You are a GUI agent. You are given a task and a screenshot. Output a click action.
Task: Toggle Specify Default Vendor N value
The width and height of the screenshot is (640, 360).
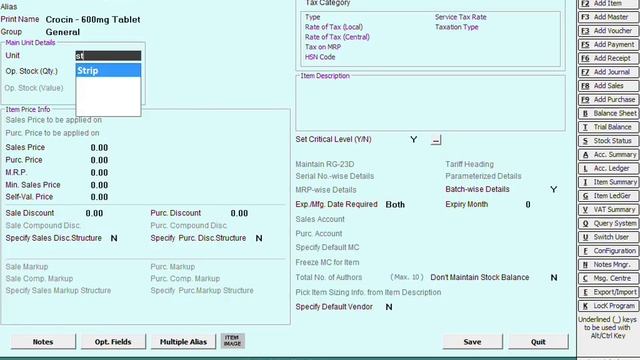389,307
